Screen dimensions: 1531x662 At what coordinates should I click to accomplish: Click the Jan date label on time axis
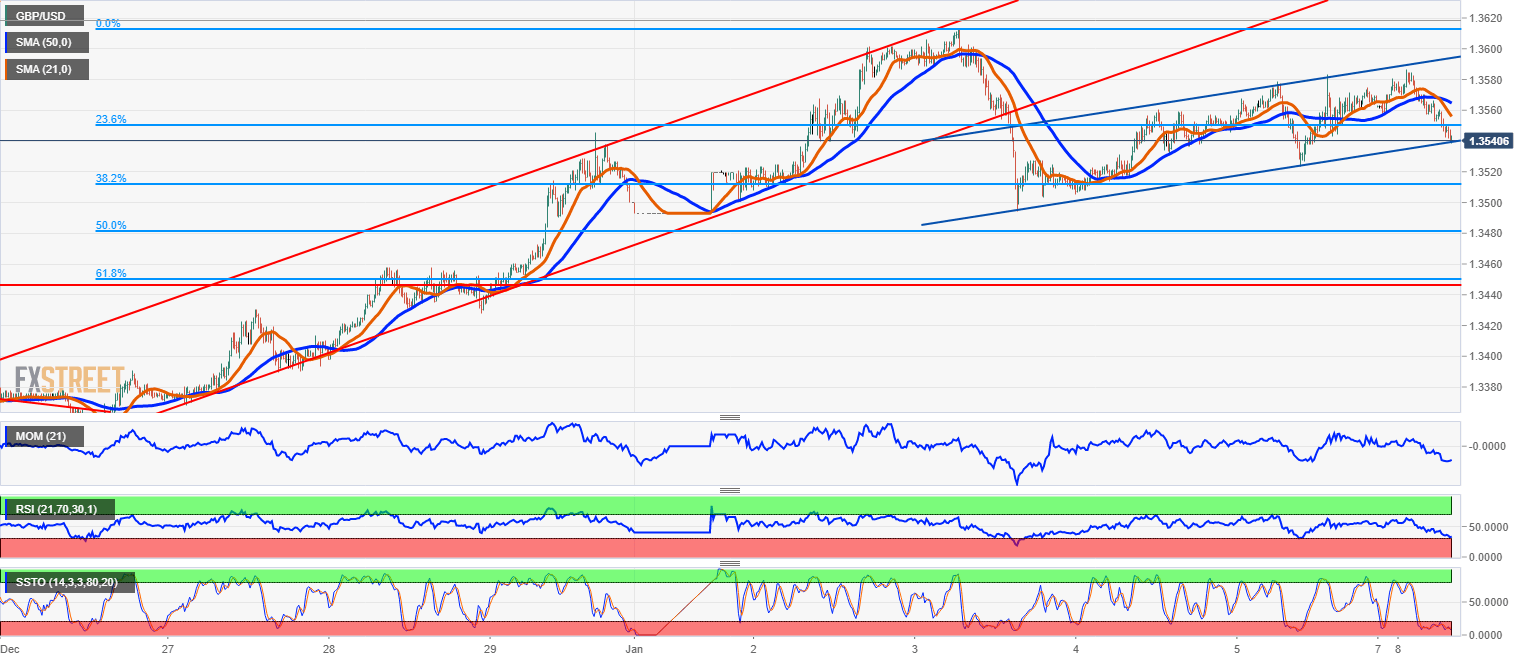pos(635,649)
